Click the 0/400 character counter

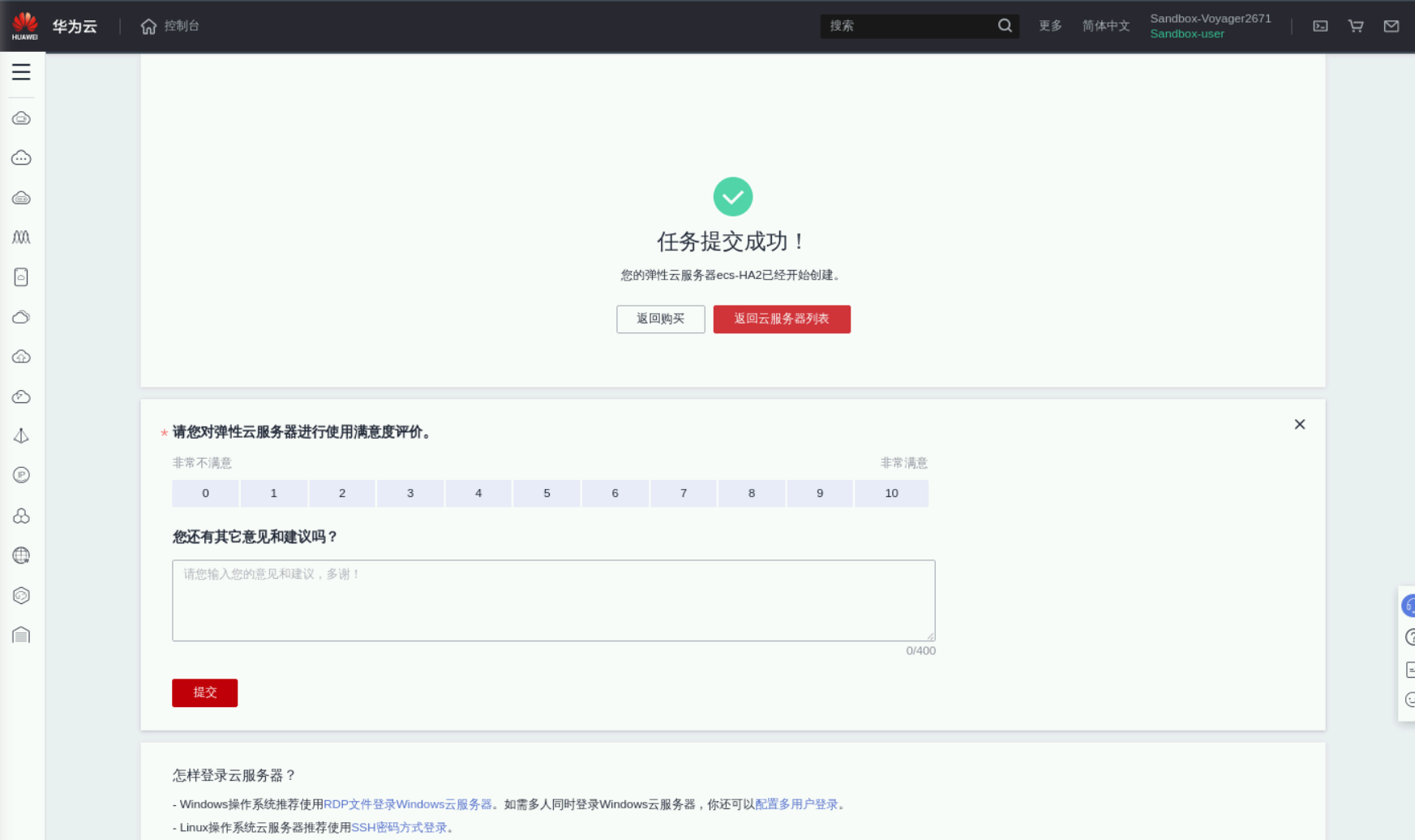click(921, 651)
